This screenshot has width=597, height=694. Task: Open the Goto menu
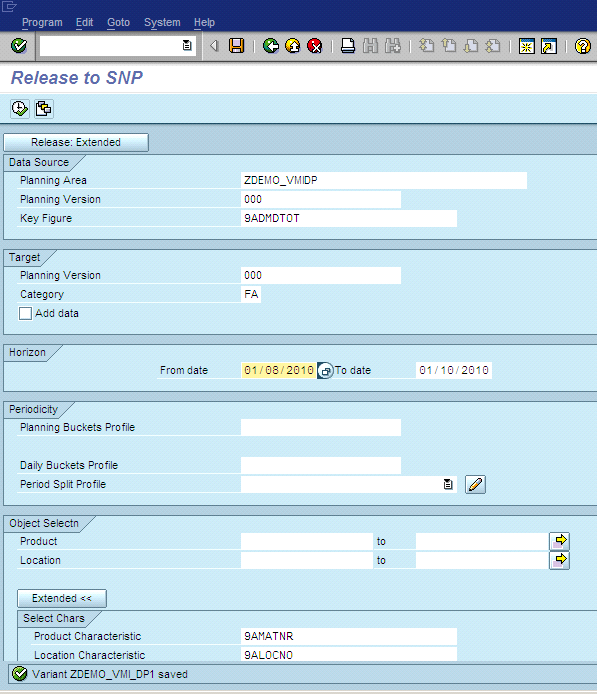(x=119, y=22)
